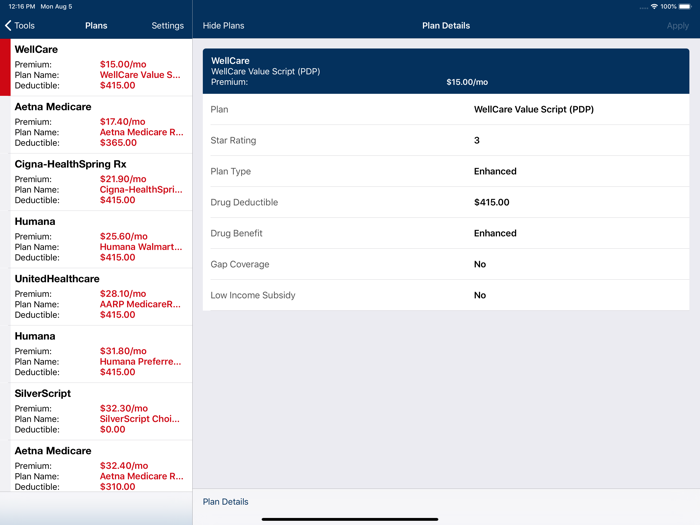Click the AARP MedicareR... plan name
This screenshot has height=525, width=700.
(140, 304)
